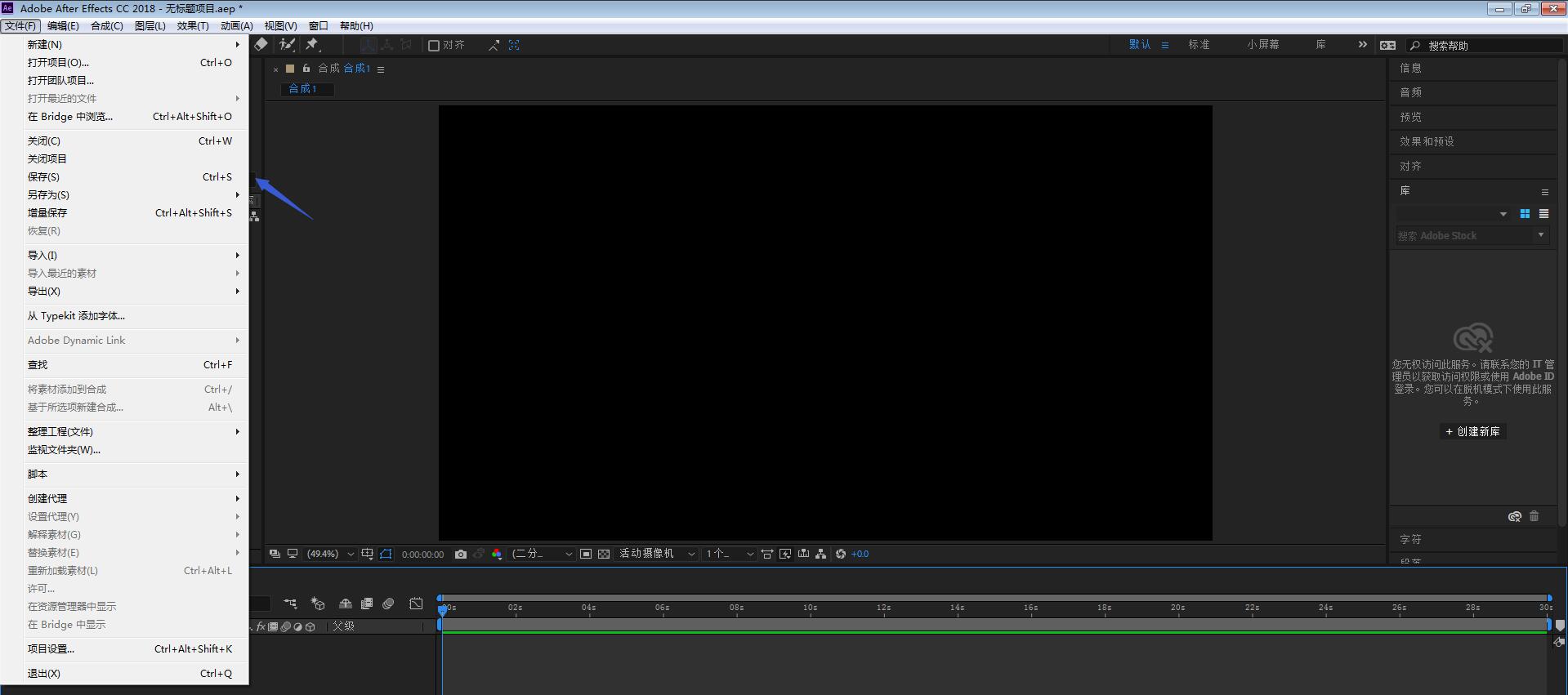Expand the library selection dropdown
This screenshot has height=695, width=1568.
(x=1453, y=214)
